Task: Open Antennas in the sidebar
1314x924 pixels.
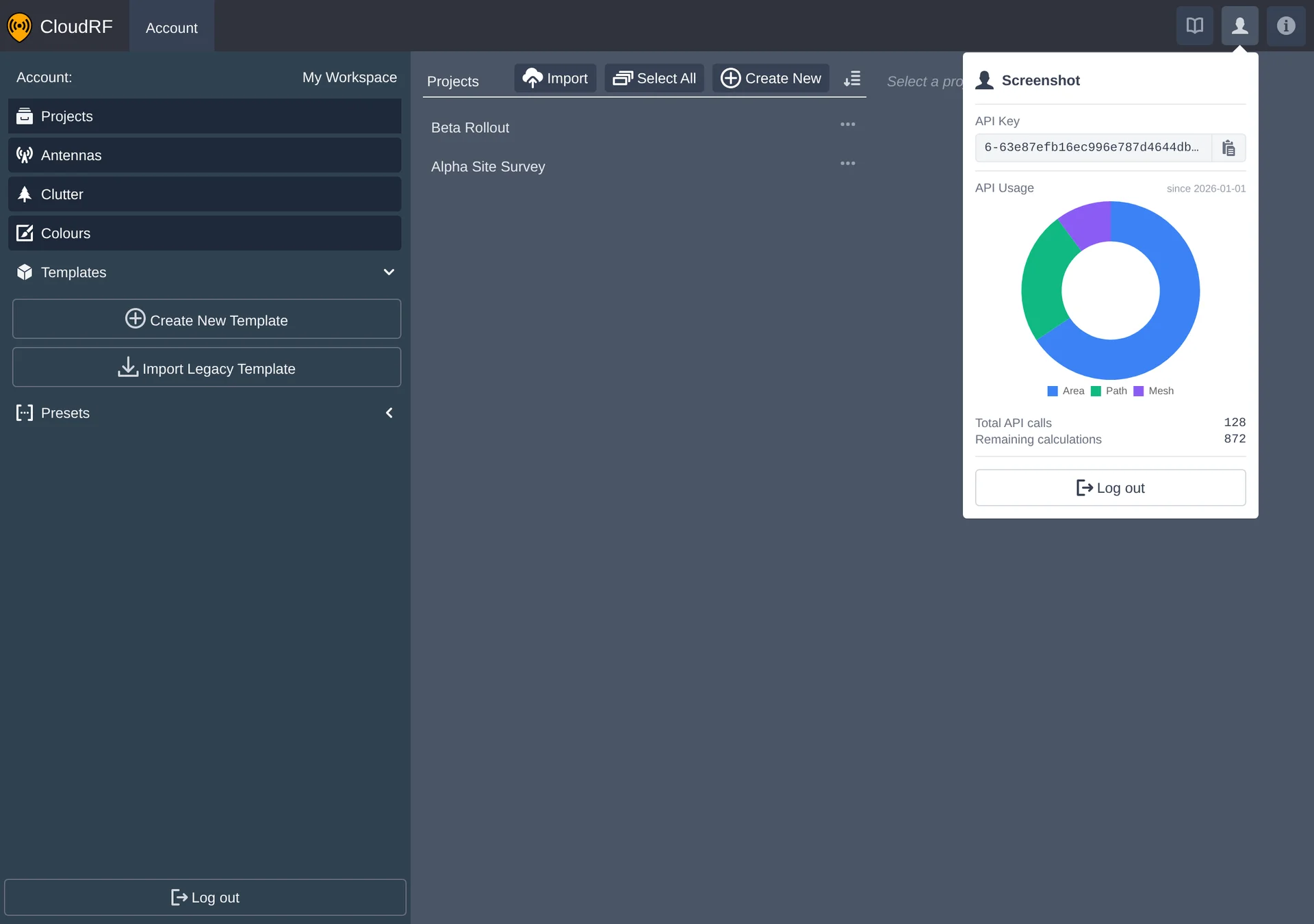Action: (205, 155)
